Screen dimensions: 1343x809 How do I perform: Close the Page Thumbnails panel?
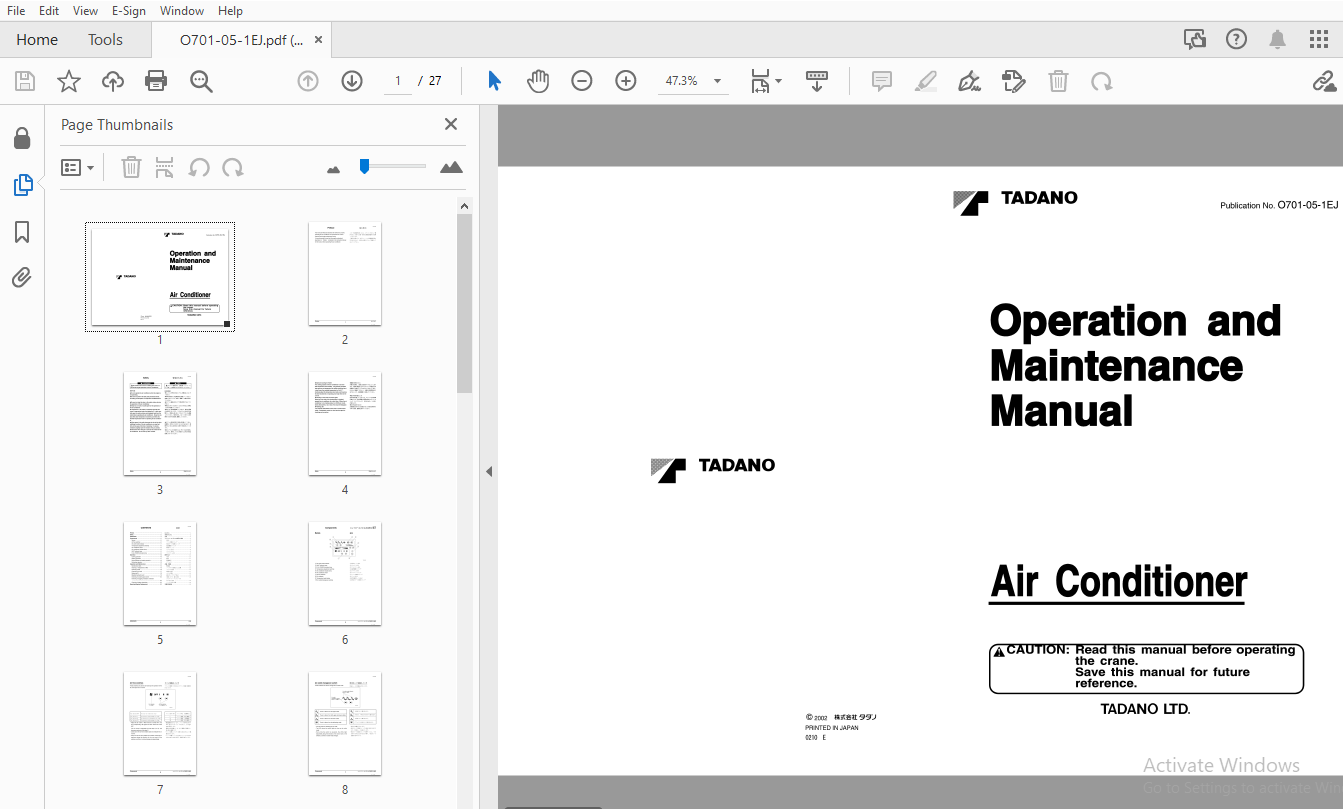click(x=451, y=124)
